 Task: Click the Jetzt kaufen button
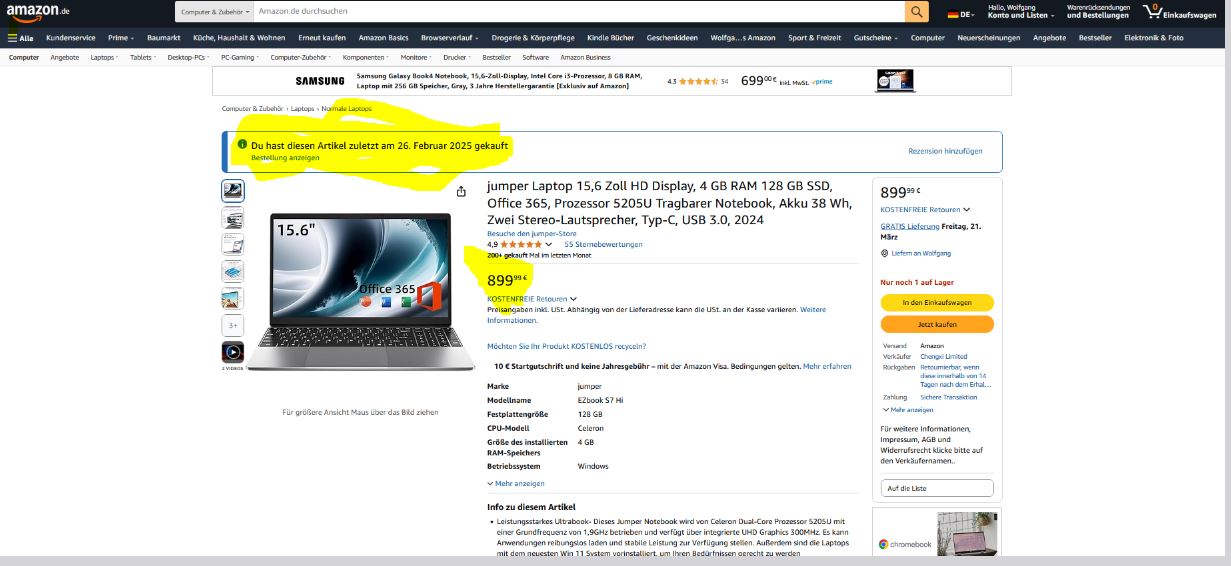[937, 324]
